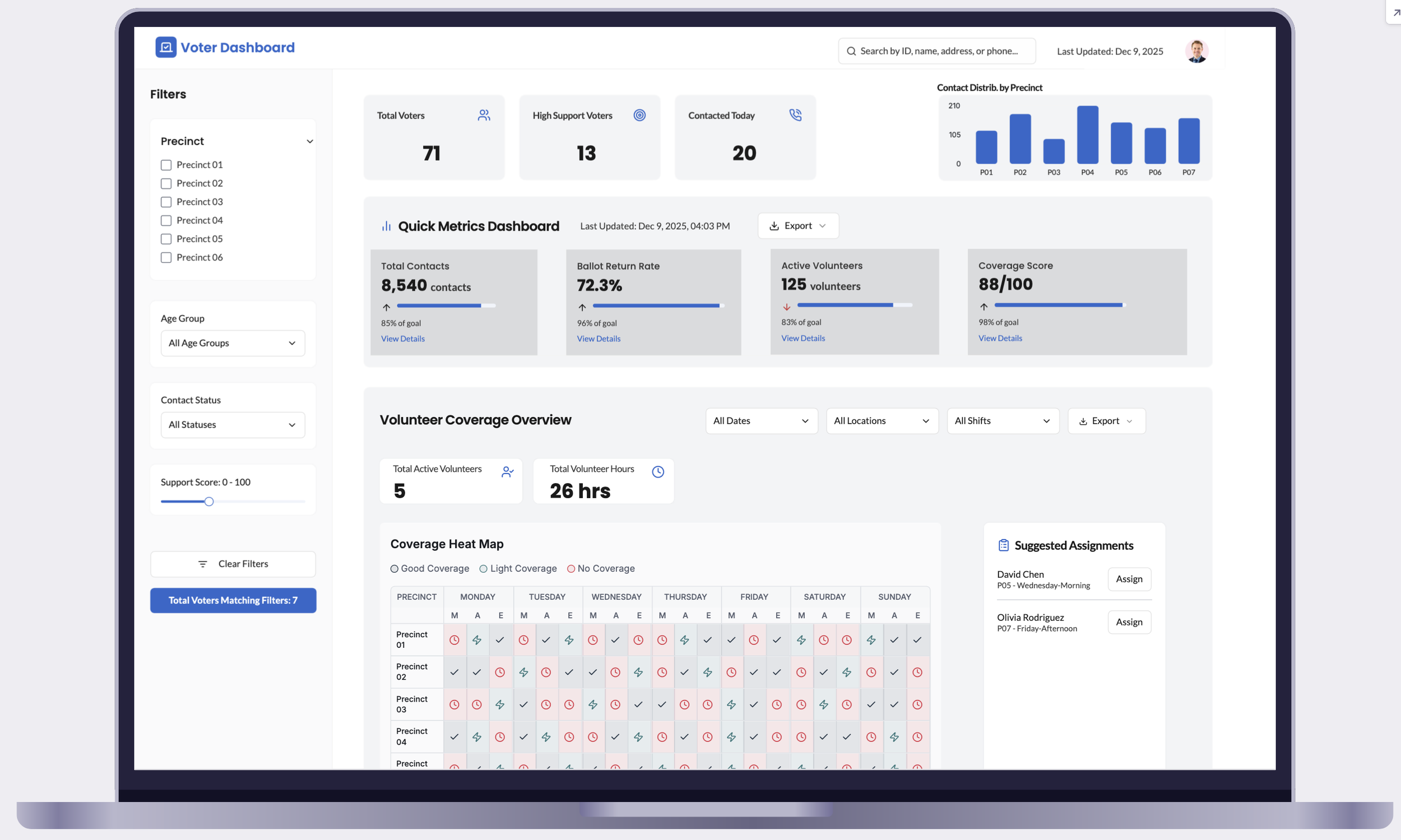This screenshot has width=1401, height=840.
Task: Check the Precinct 05 checkbox
Action: 166,239
